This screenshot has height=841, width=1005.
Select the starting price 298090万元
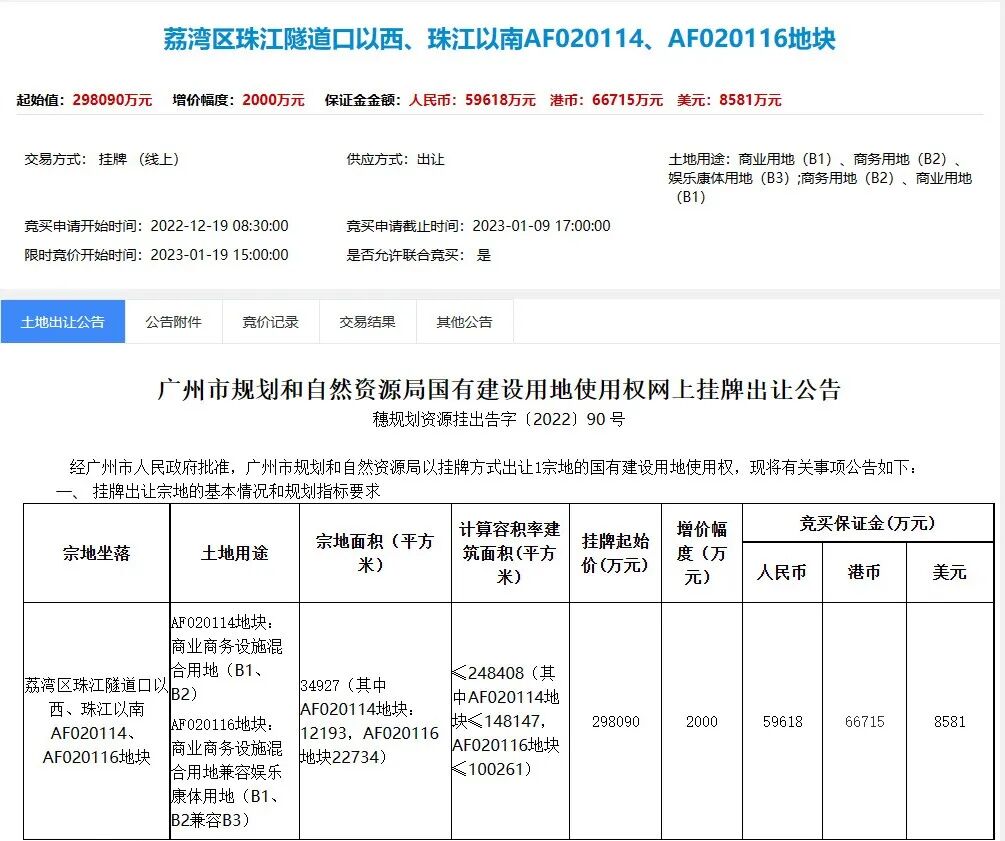point(113,99)
